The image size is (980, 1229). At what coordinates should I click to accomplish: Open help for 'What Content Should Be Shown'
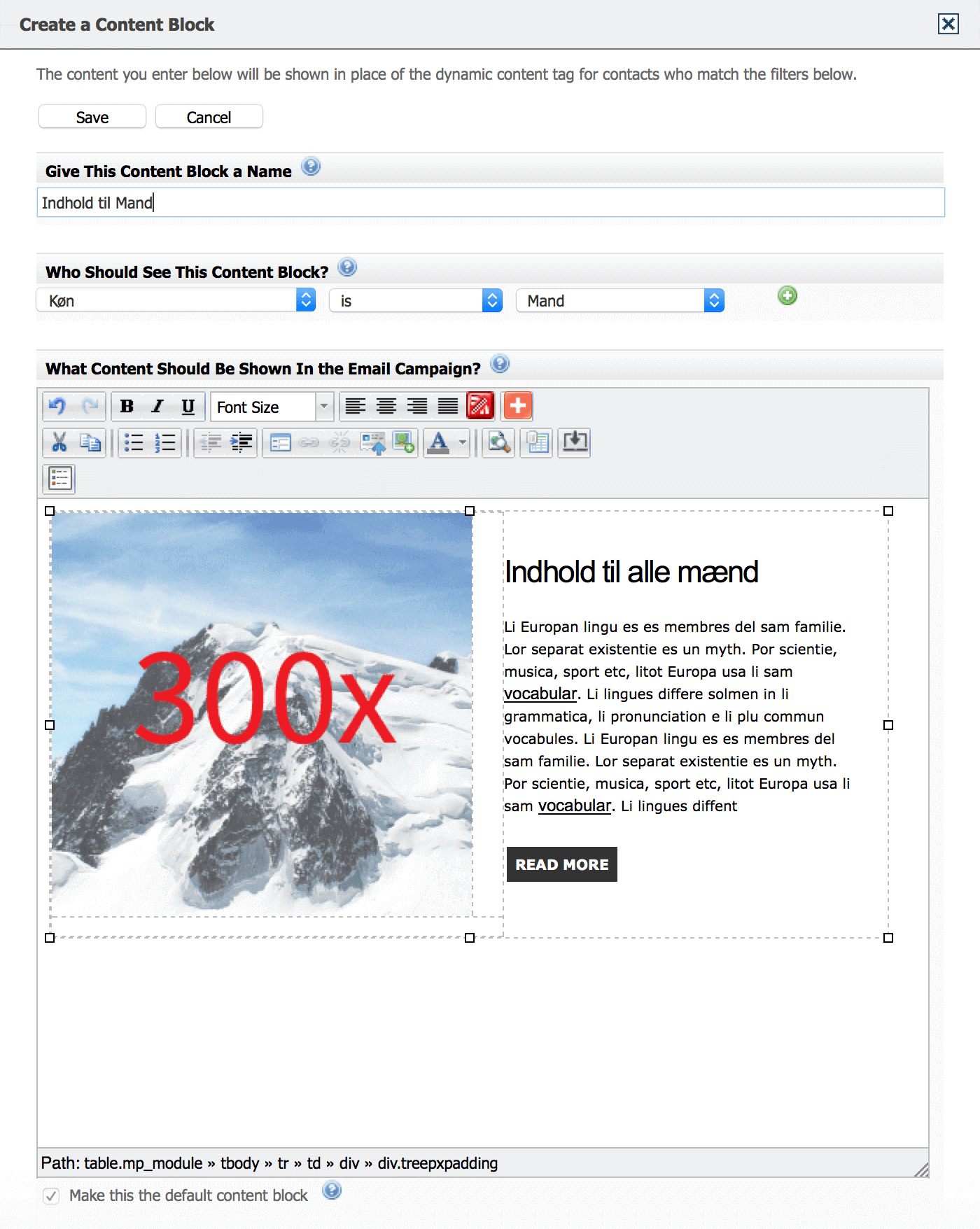pyautogui.click(x=500, y=364)
